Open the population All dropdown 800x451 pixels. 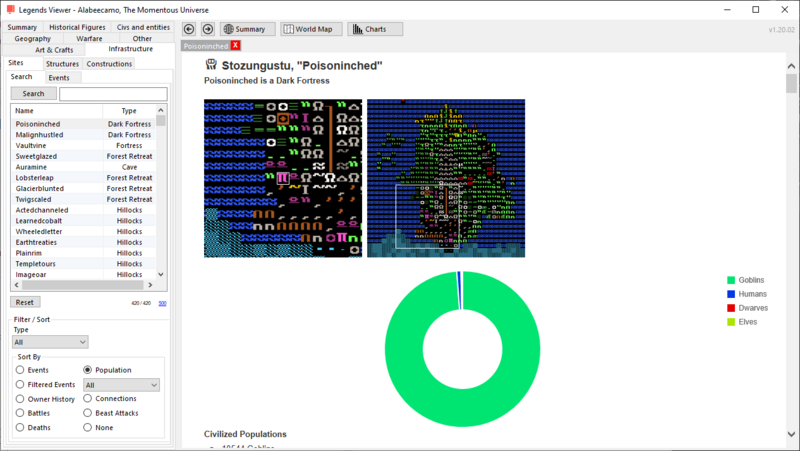pos(121,385)
